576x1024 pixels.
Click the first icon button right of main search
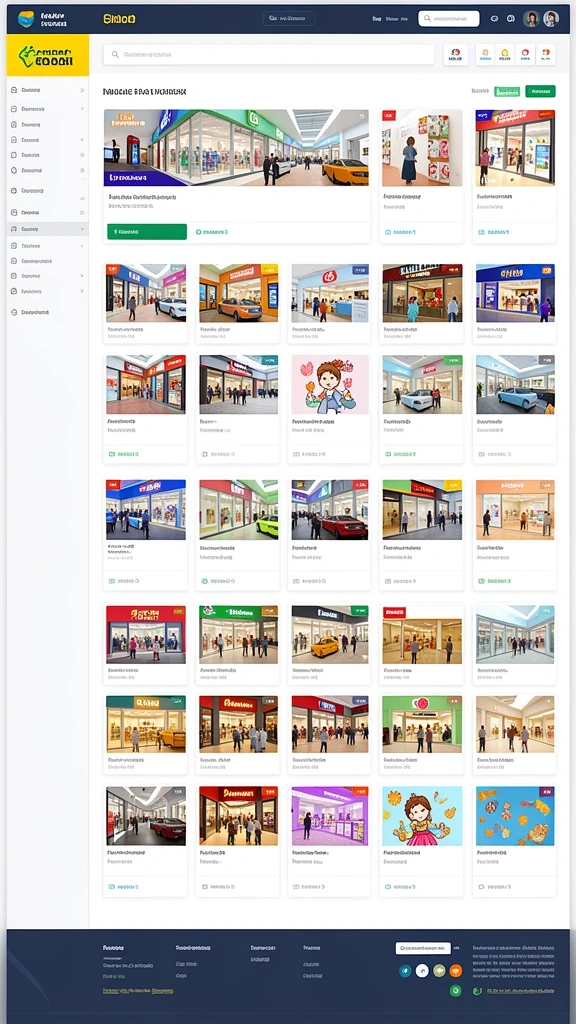click(456, 55)
